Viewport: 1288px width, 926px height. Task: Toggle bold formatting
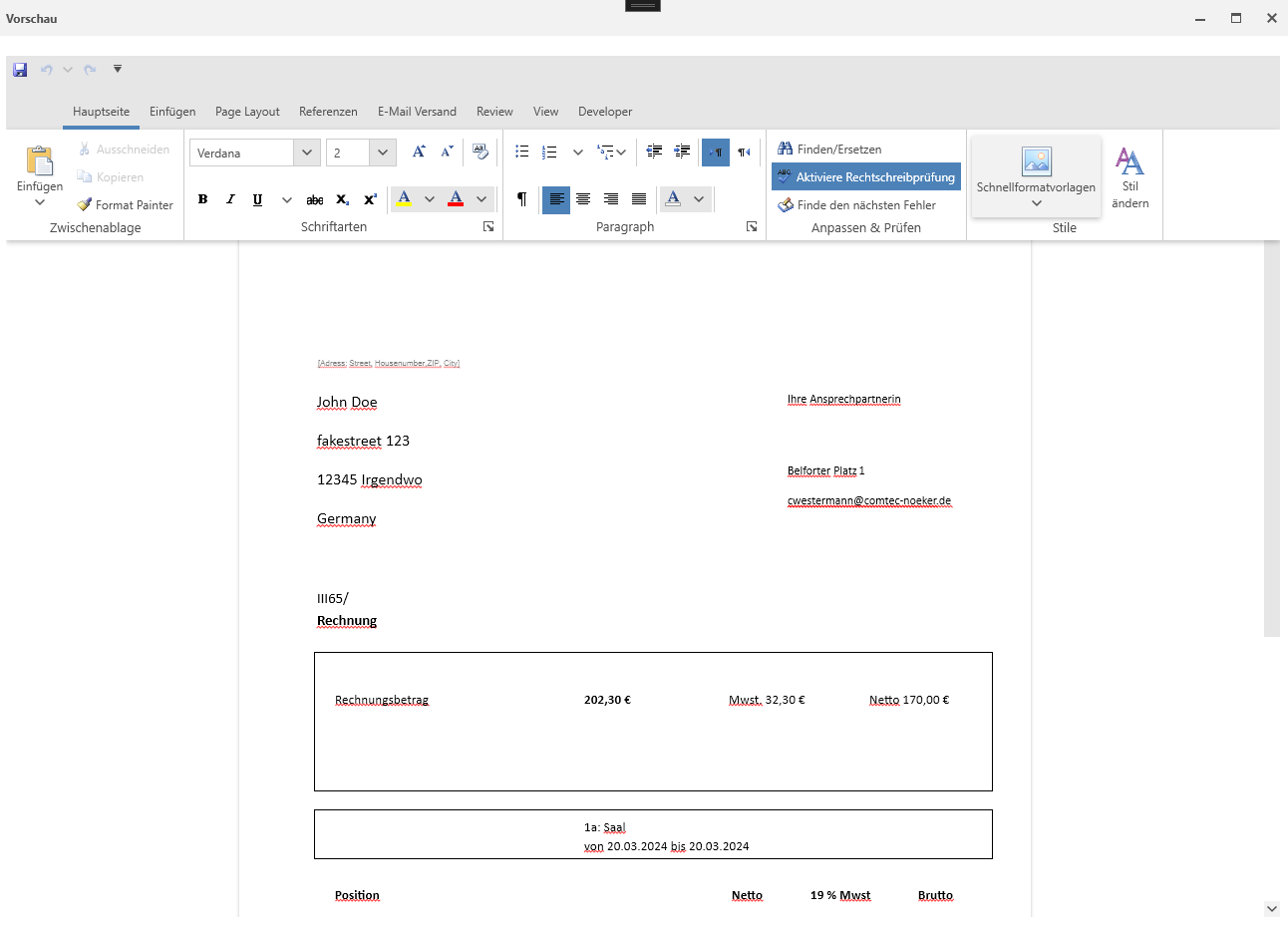202,199
